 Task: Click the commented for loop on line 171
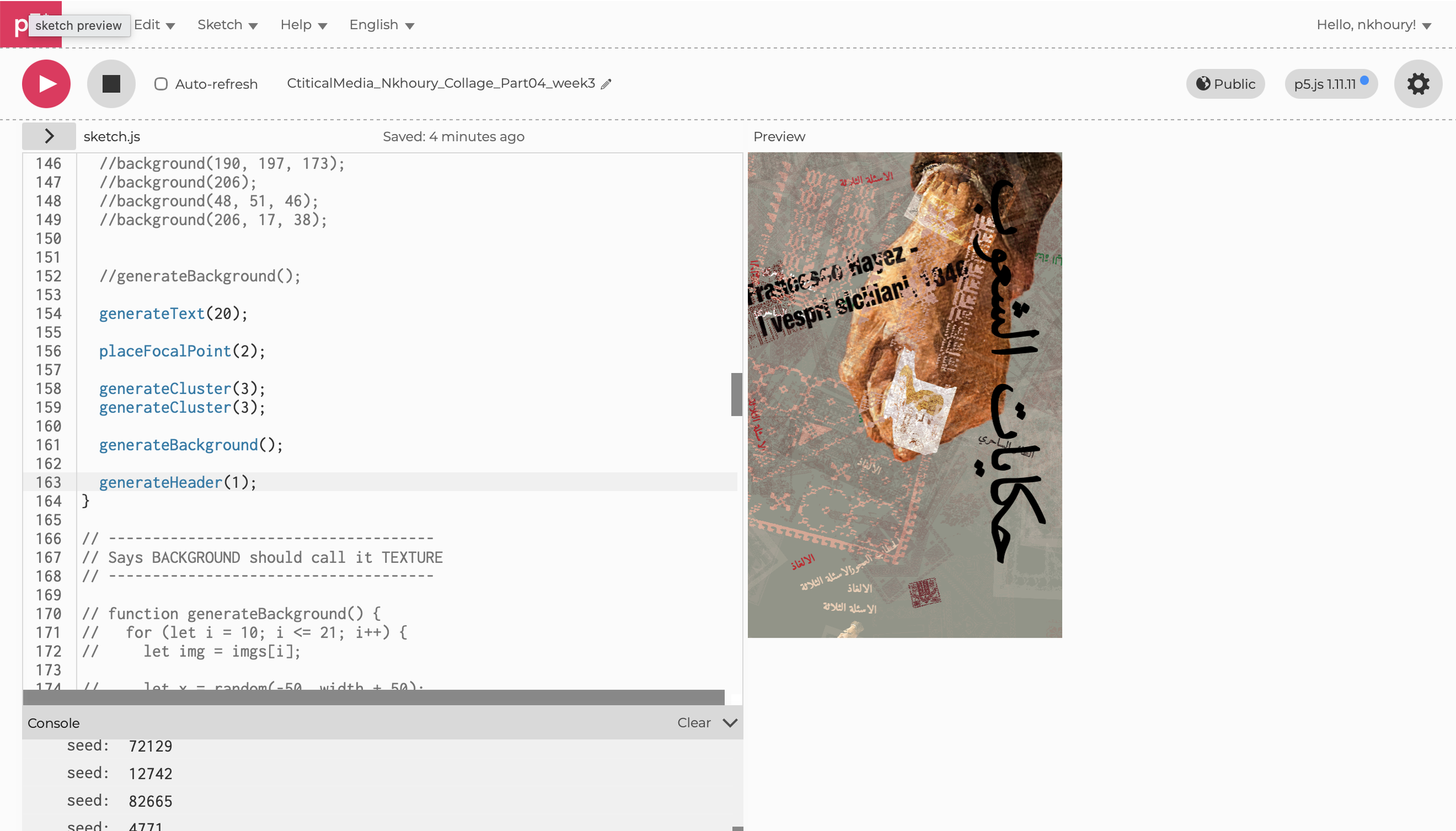point(245,632)
